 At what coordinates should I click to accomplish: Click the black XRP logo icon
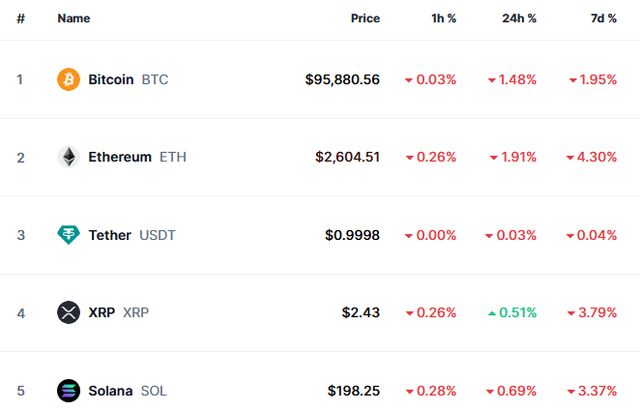coord(68,313)
